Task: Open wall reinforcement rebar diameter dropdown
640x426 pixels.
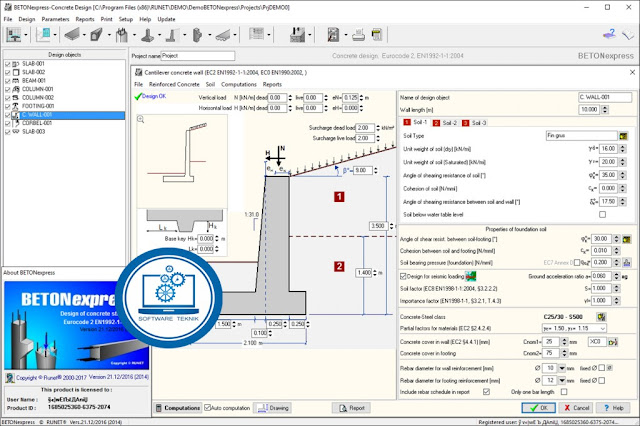Action: point(562,368)
